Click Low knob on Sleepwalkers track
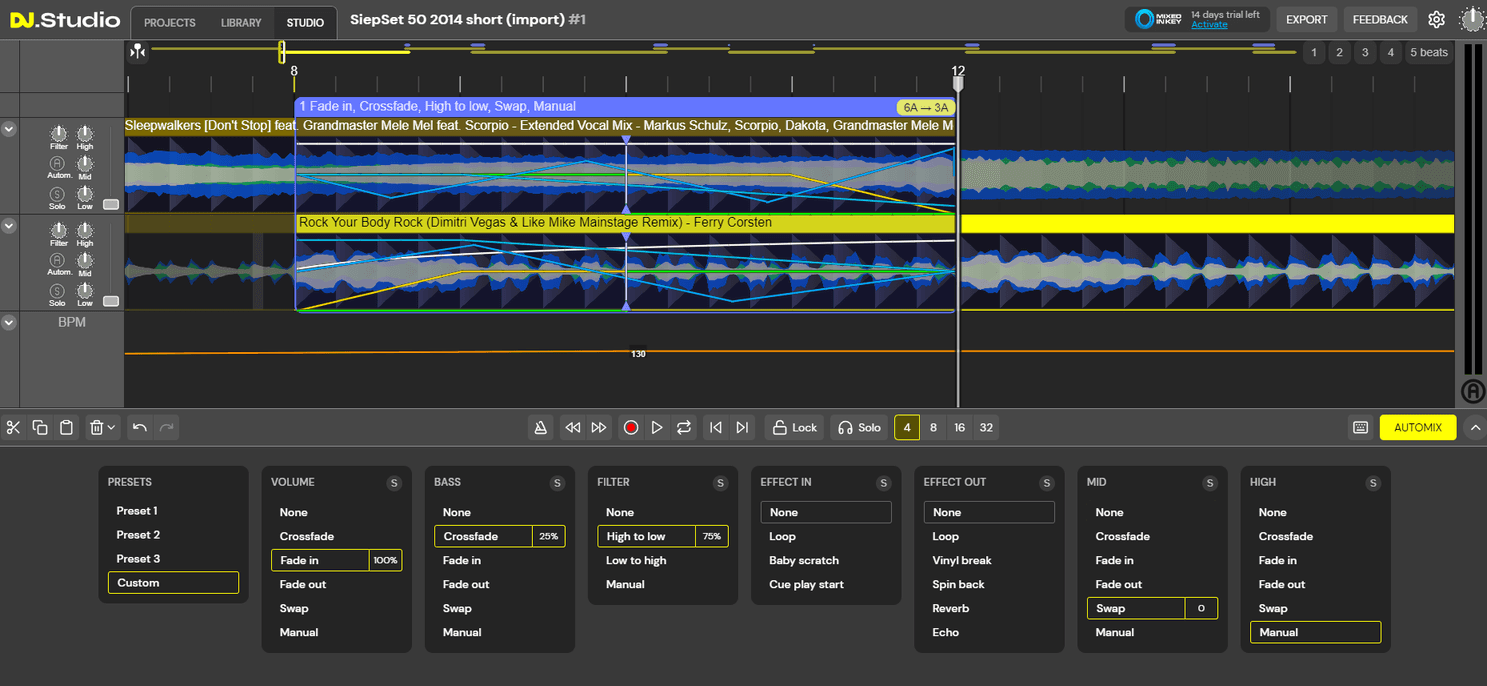The image size is (1487, 686). [85, 193]
